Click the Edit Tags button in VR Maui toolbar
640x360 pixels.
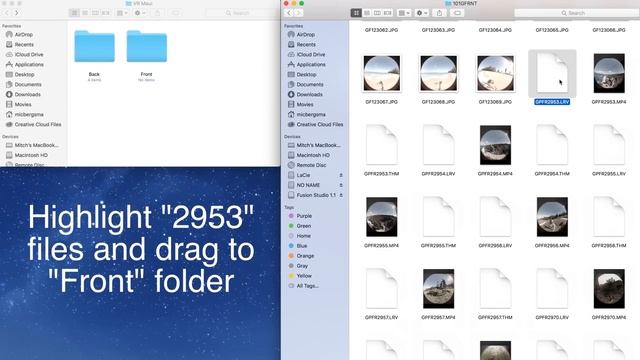(x=175, y=13)
